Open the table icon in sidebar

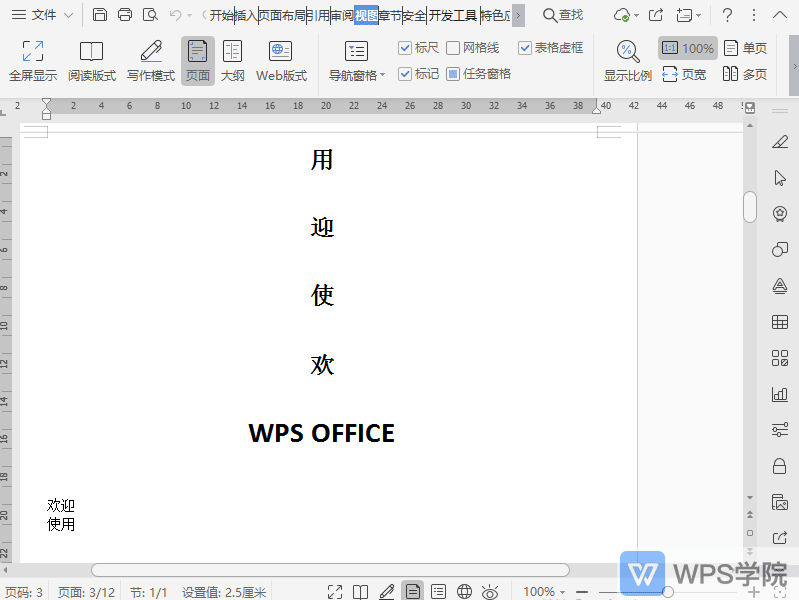(x=780, y=322)
